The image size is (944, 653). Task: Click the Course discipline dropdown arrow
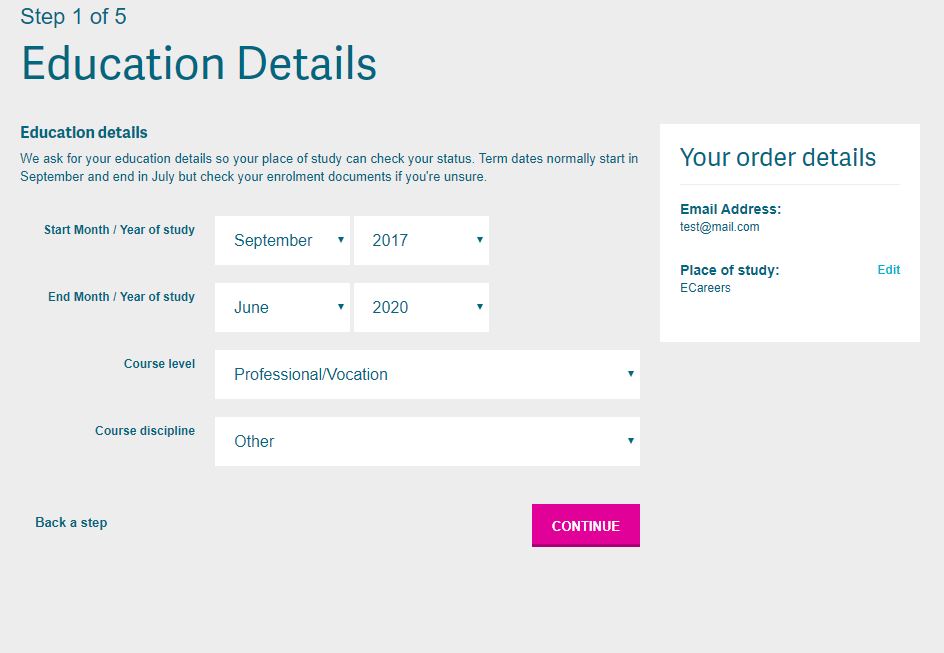(630, 441)
